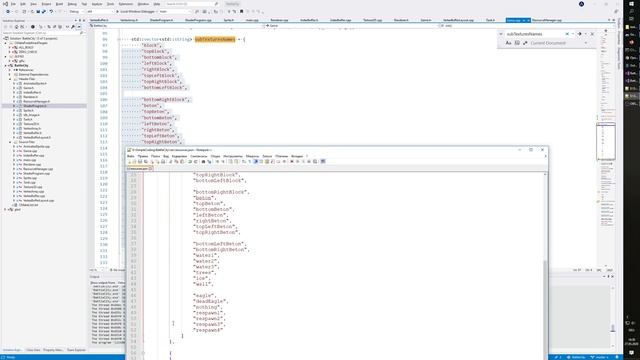The image size is (640, 360).
Task: Click Output panel vertical scrollbar
Action: coord(613,316)
